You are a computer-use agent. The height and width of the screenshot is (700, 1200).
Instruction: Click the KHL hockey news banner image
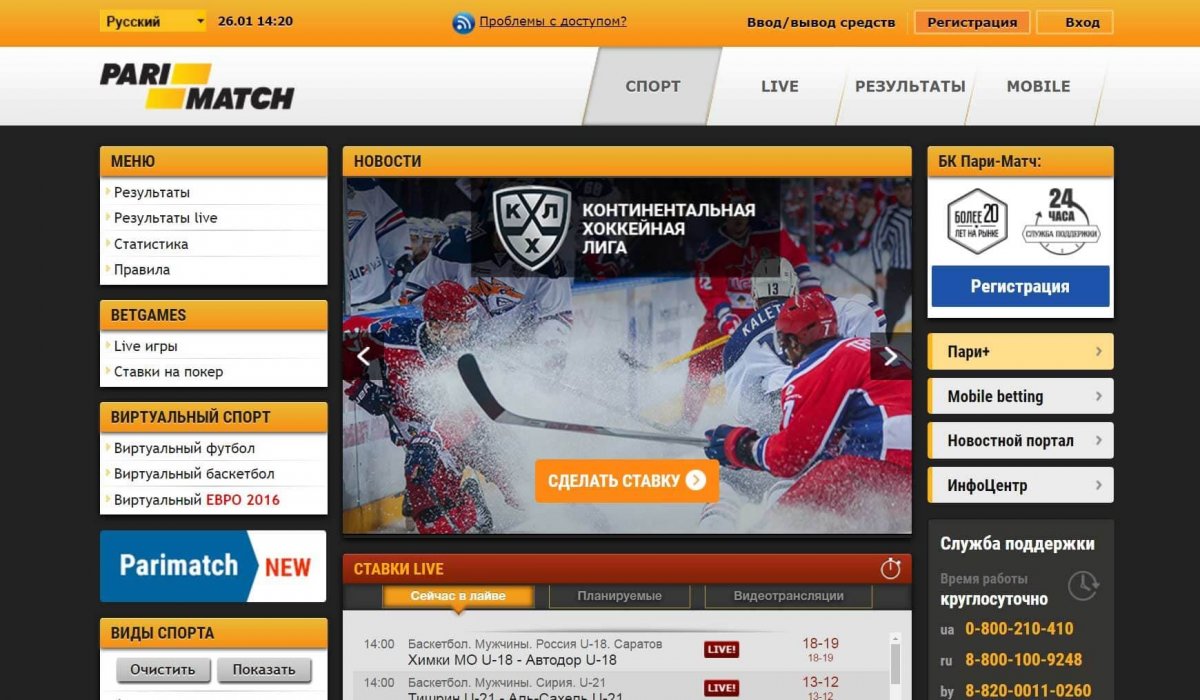pos(627,355)
